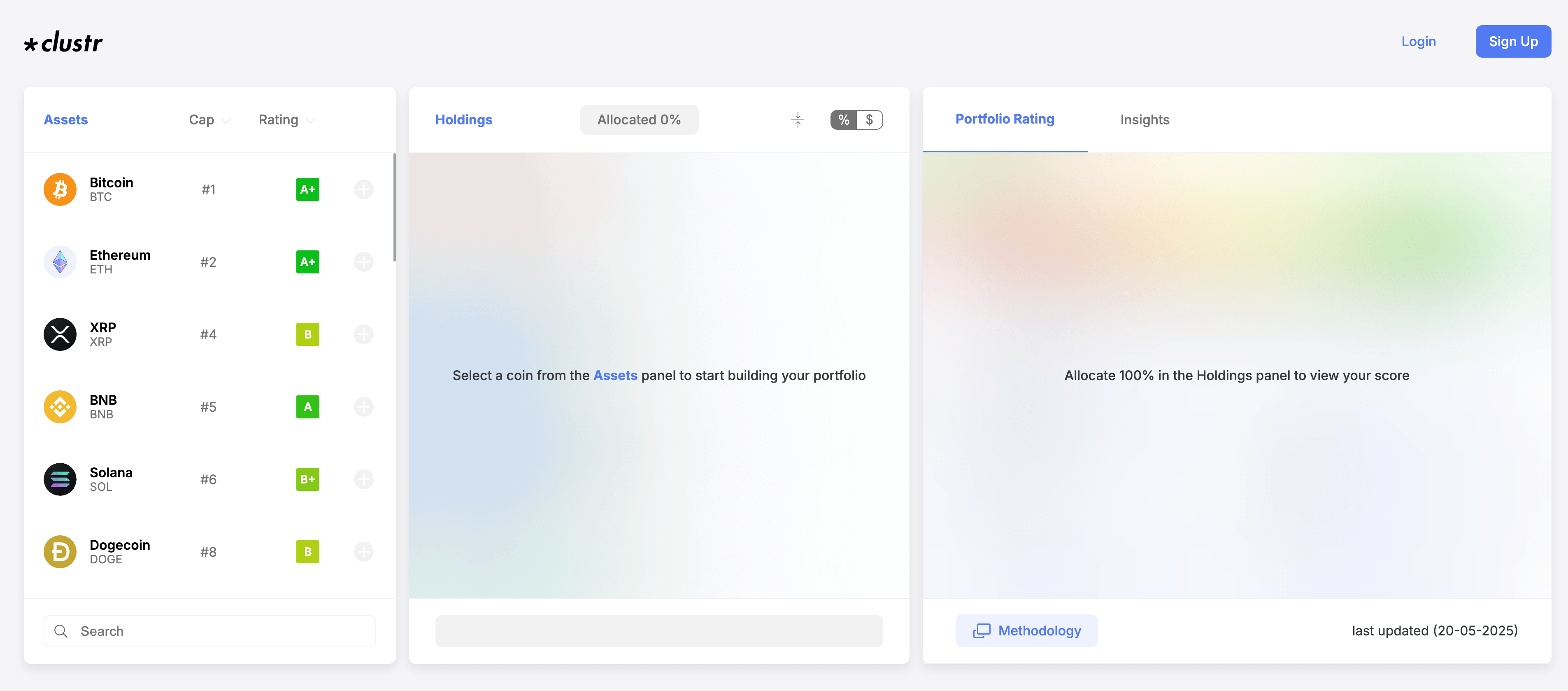This screenshot has width=1568, height=691.
Task: Click the Methodology window icon
Action: point(981,631)
